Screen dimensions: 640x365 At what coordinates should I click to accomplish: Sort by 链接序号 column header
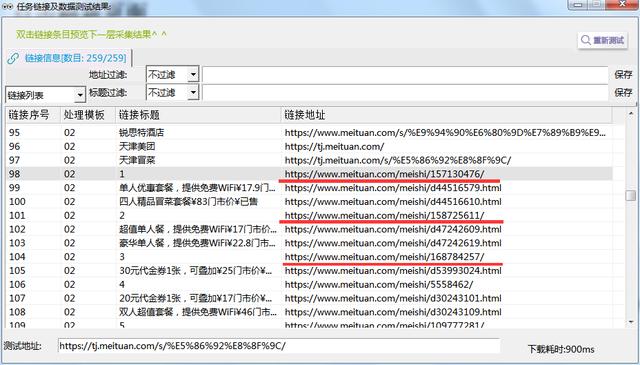[x=33, y=115]
